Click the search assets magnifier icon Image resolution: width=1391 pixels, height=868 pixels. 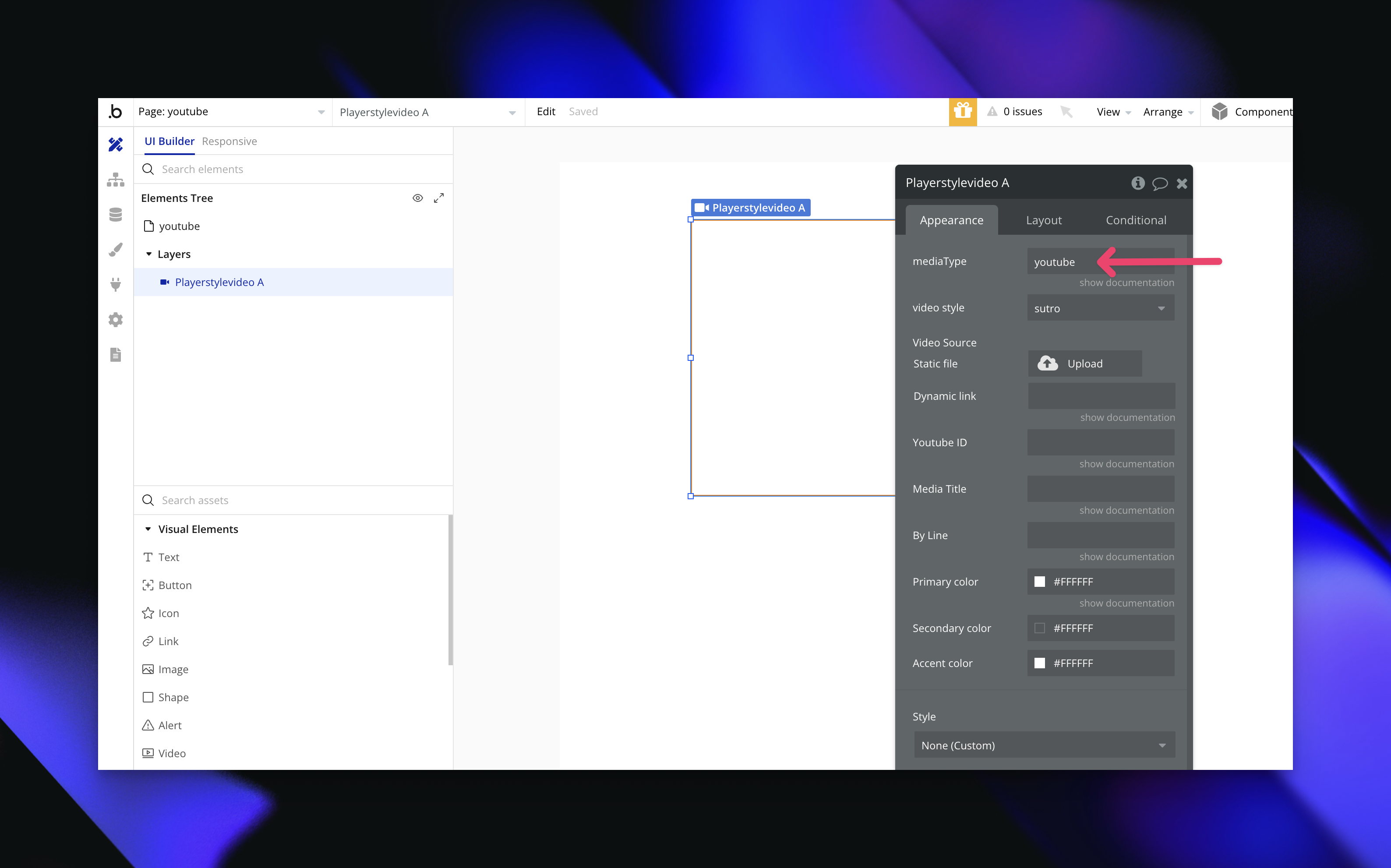148,500
